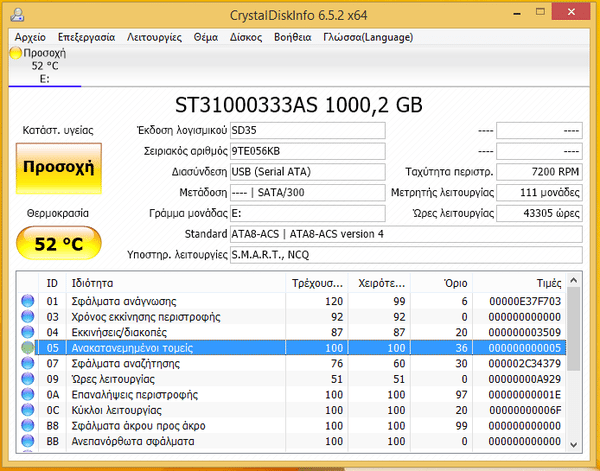Click the rotation rate field 7200 RPM

click(540, 172)
